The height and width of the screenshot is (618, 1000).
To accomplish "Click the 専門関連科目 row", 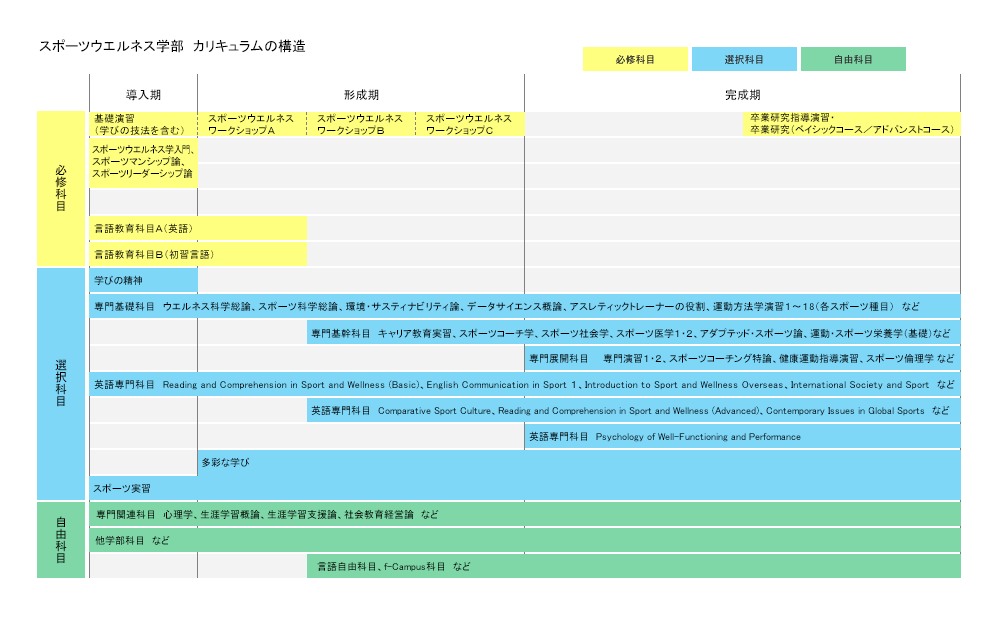I will tap(525, 515).
